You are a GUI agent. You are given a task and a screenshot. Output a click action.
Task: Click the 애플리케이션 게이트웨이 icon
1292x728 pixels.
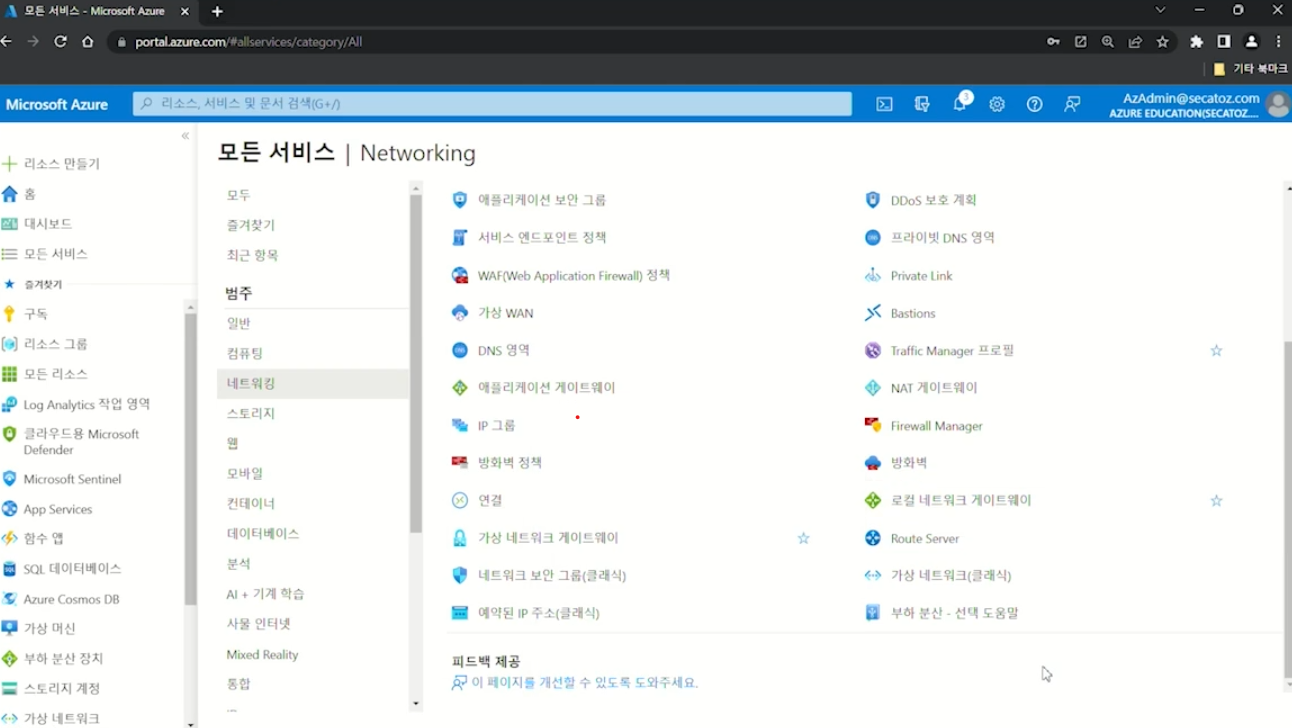460,388
